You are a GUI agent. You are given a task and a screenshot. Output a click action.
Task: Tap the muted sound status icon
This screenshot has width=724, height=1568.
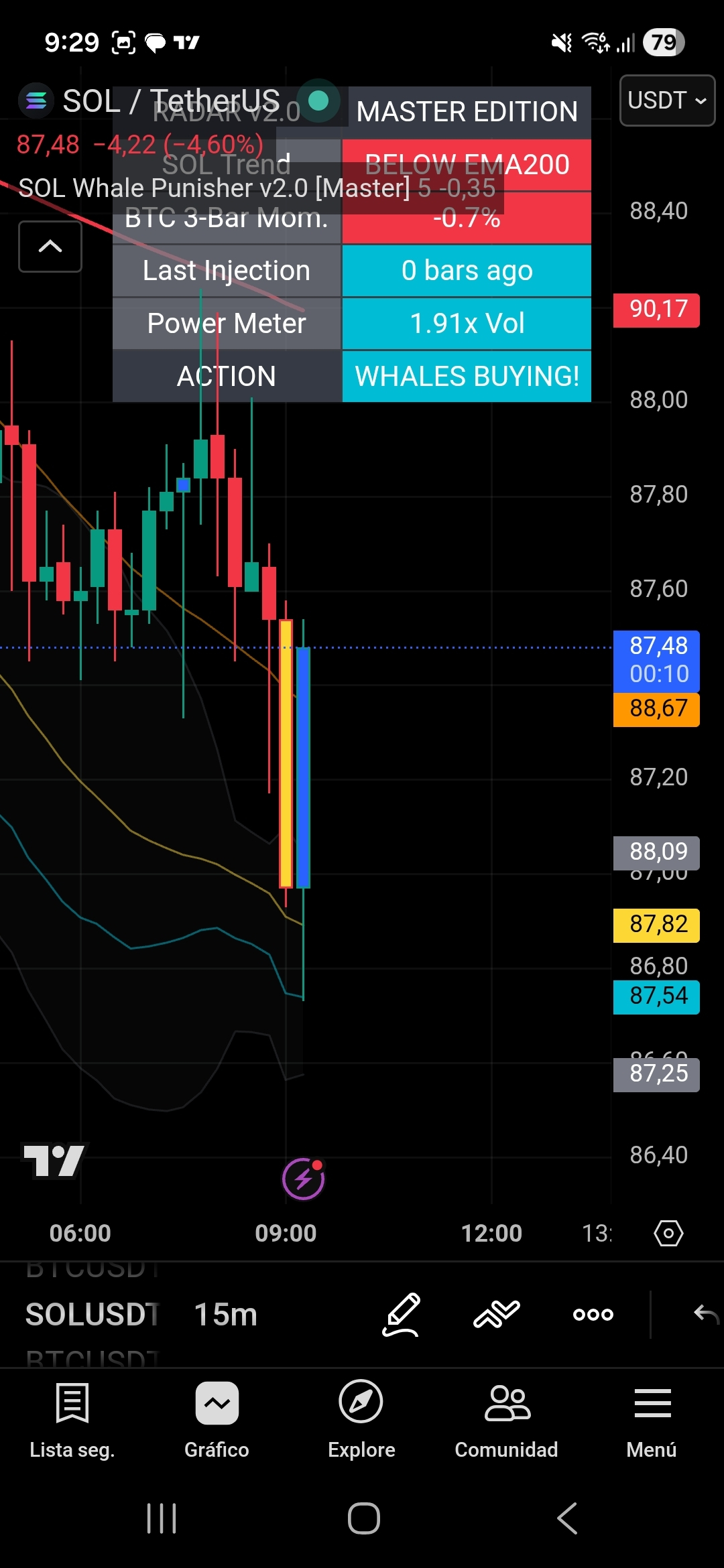click(x=562, y=43)
